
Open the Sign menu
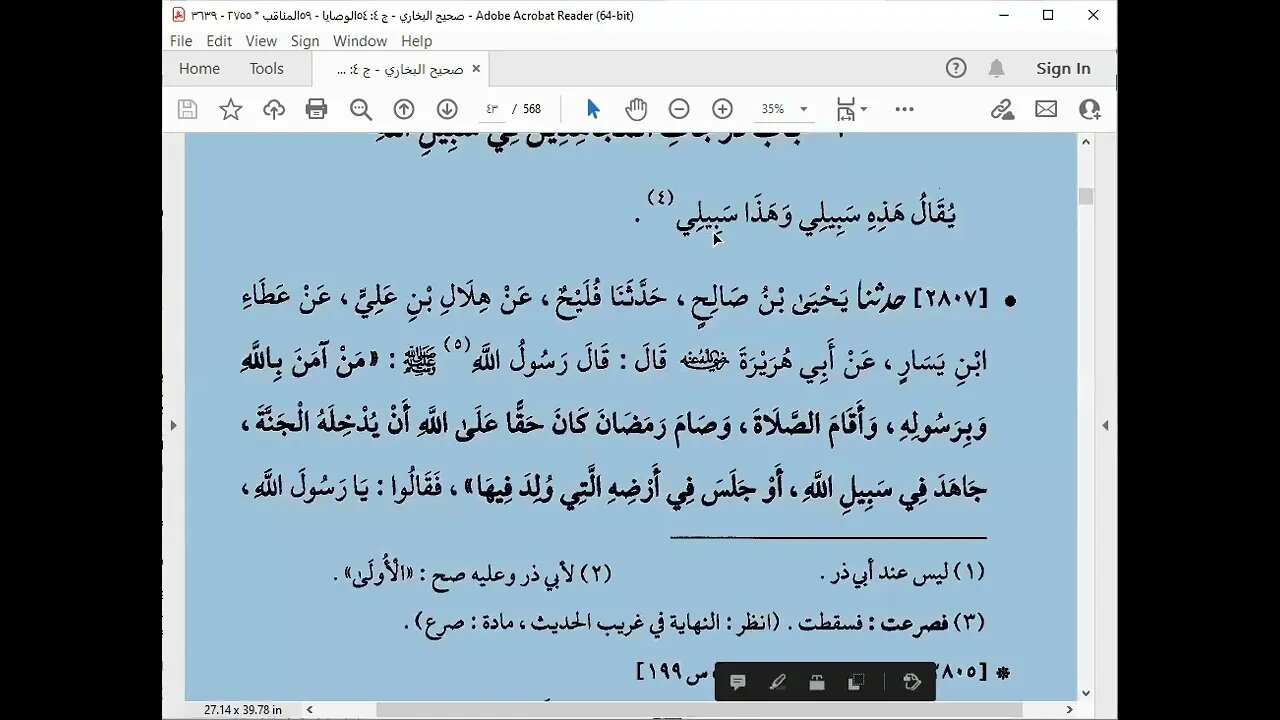[x=305, y=41]
